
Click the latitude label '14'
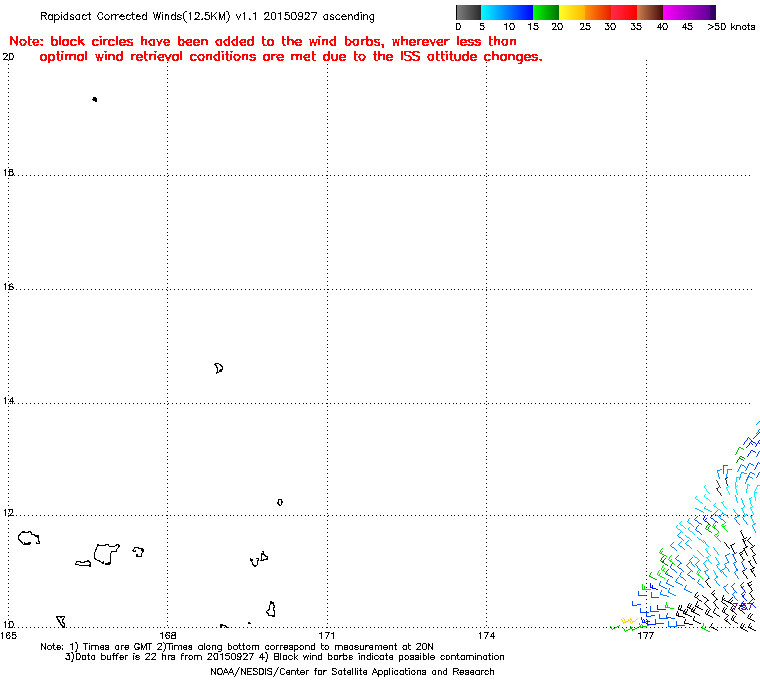tap(8, 400)
